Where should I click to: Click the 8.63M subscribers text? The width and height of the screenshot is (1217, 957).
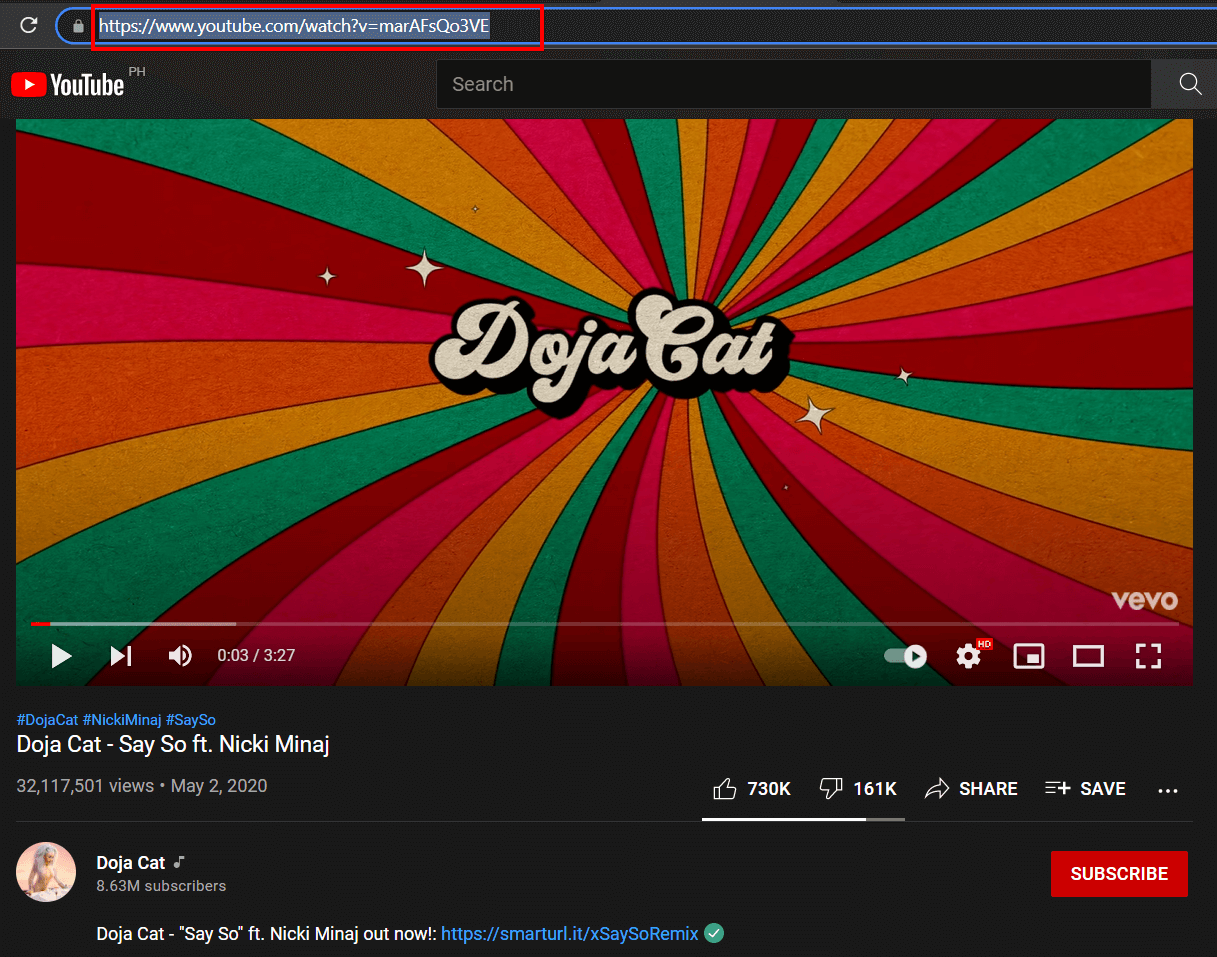click(161, 886)
